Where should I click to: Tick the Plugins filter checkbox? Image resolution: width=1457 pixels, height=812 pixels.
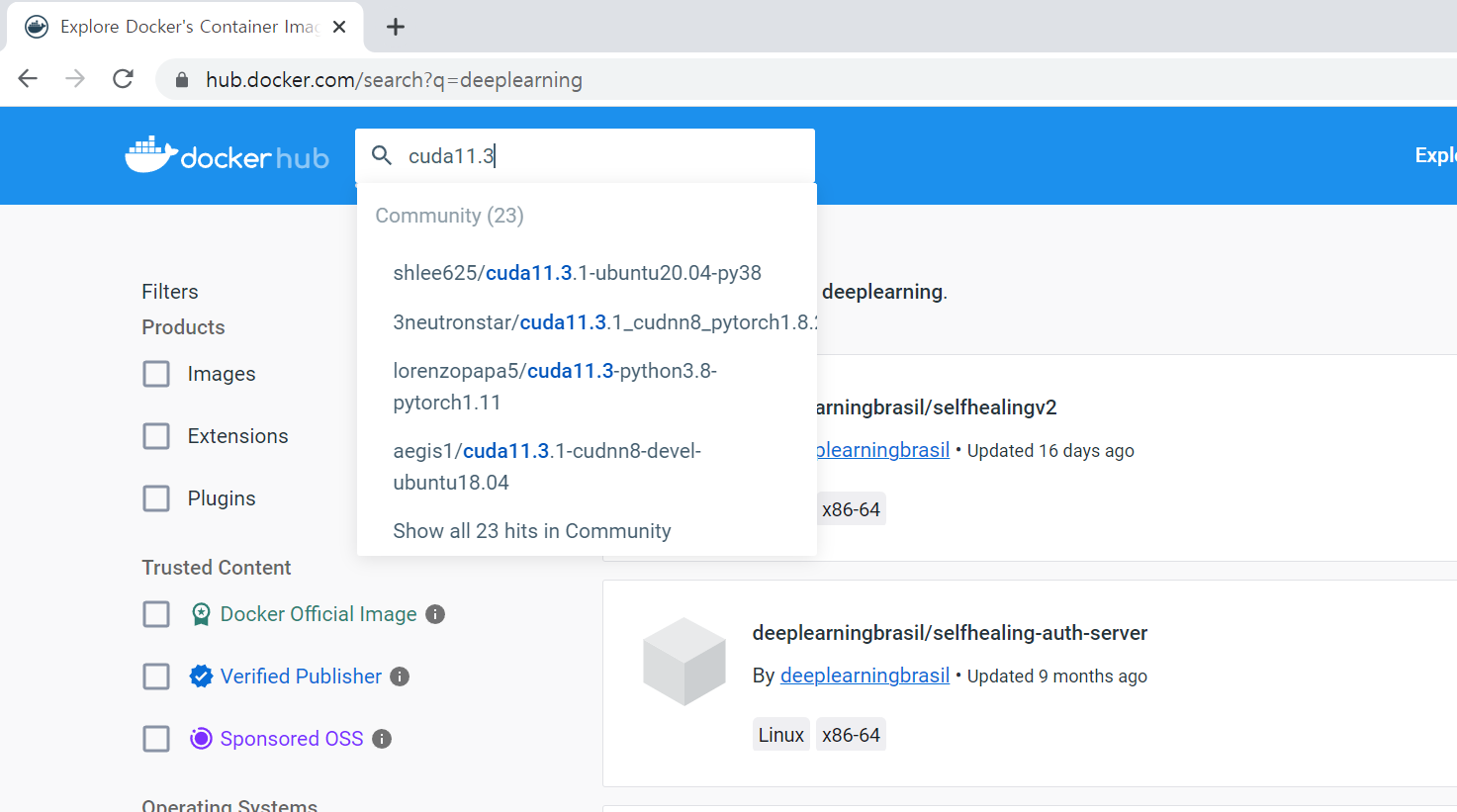click(x=156, y=498)
